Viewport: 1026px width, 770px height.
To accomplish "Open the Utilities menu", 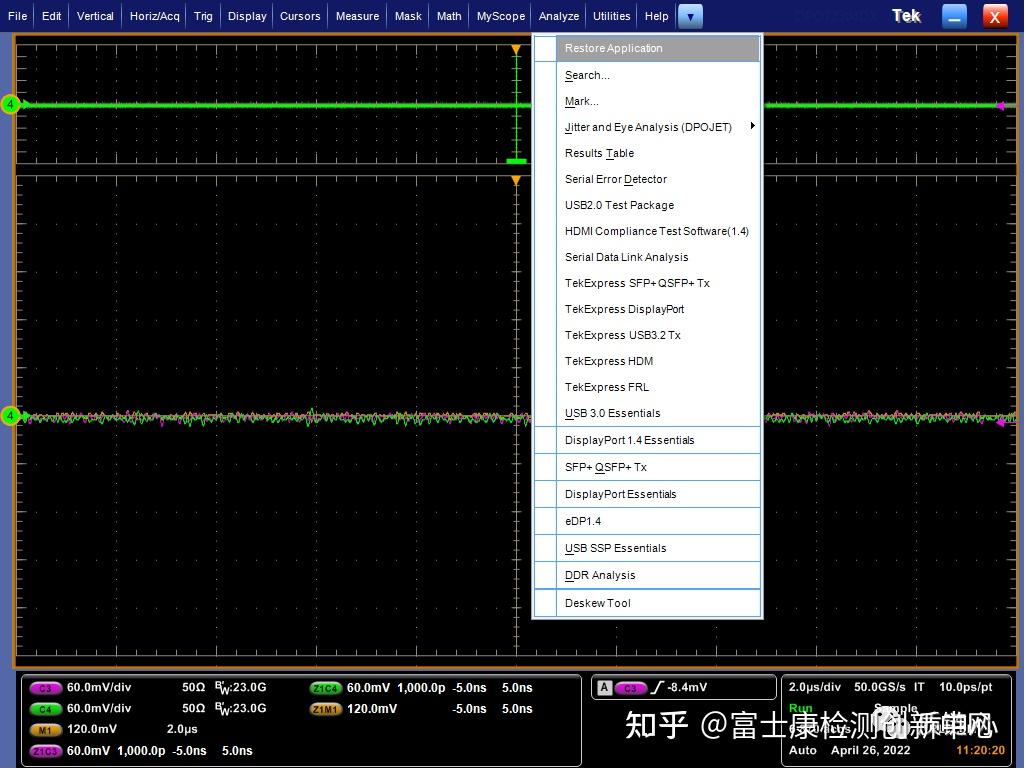I will click(612, 15).
